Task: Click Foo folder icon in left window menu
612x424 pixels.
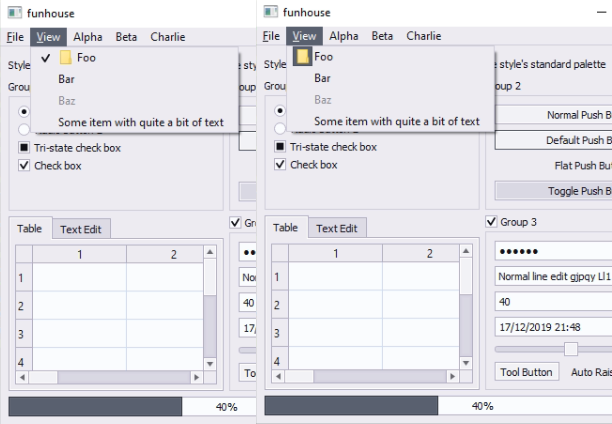Action: 66,57
